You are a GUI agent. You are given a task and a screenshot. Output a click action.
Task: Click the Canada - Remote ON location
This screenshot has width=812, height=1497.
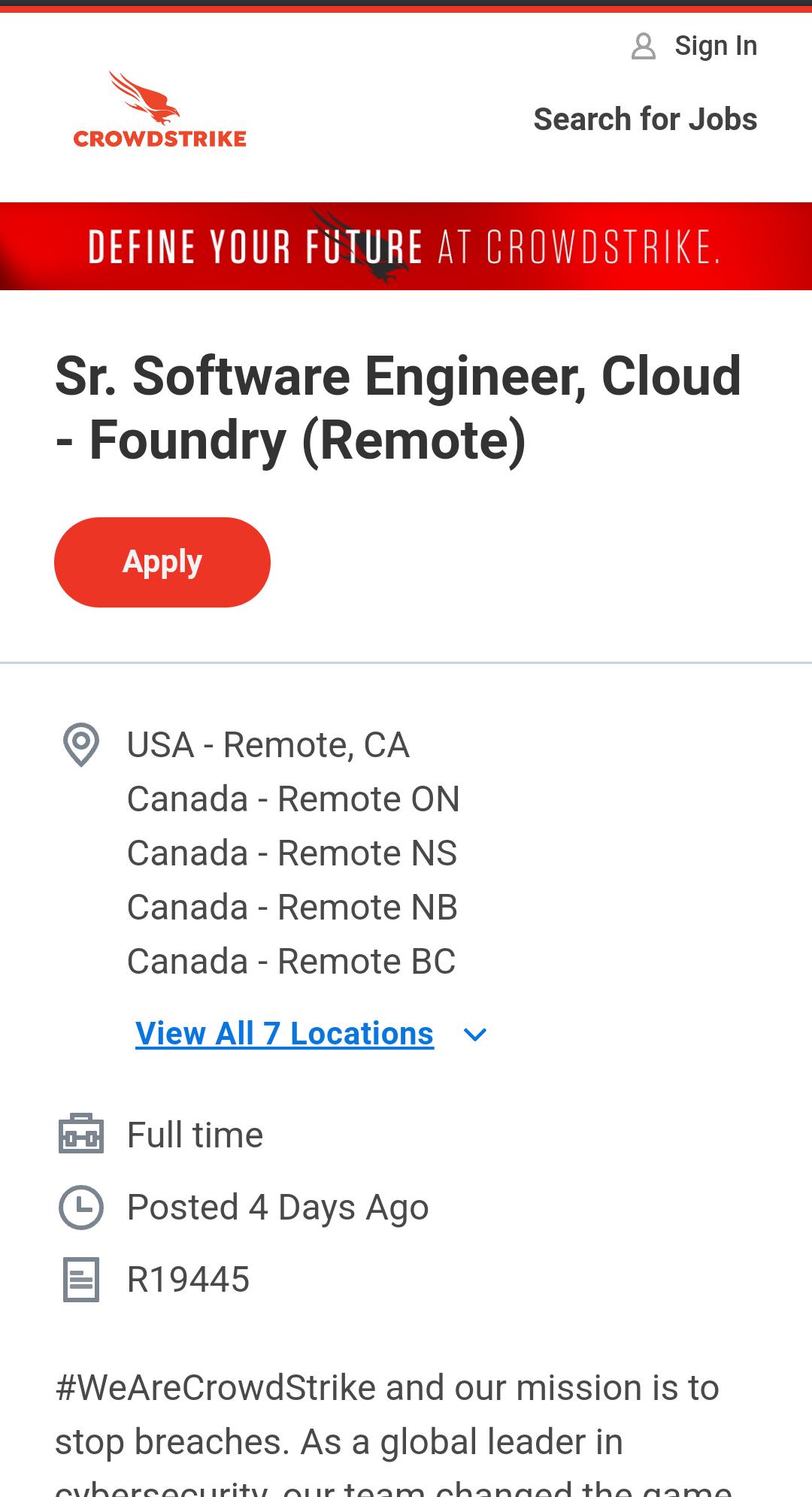coord(293,799)
